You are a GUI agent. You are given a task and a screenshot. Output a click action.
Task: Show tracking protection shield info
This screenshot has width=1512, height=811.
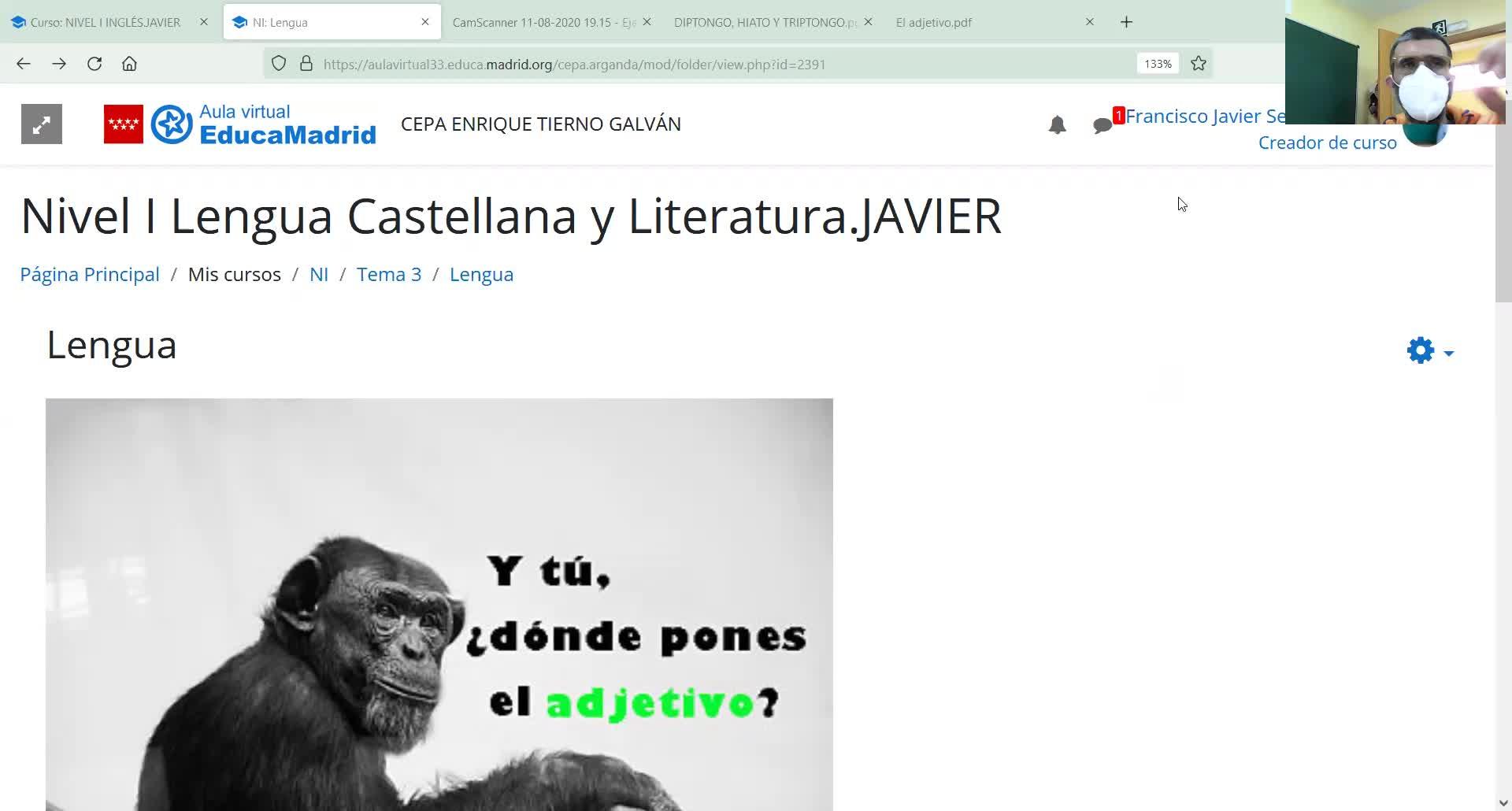pos(279,64)
